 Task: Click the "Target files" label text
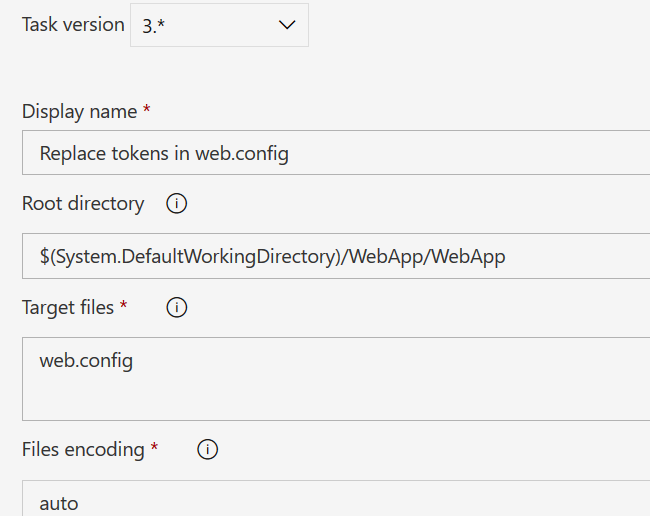pyautogui.click(x=68, y=308)
